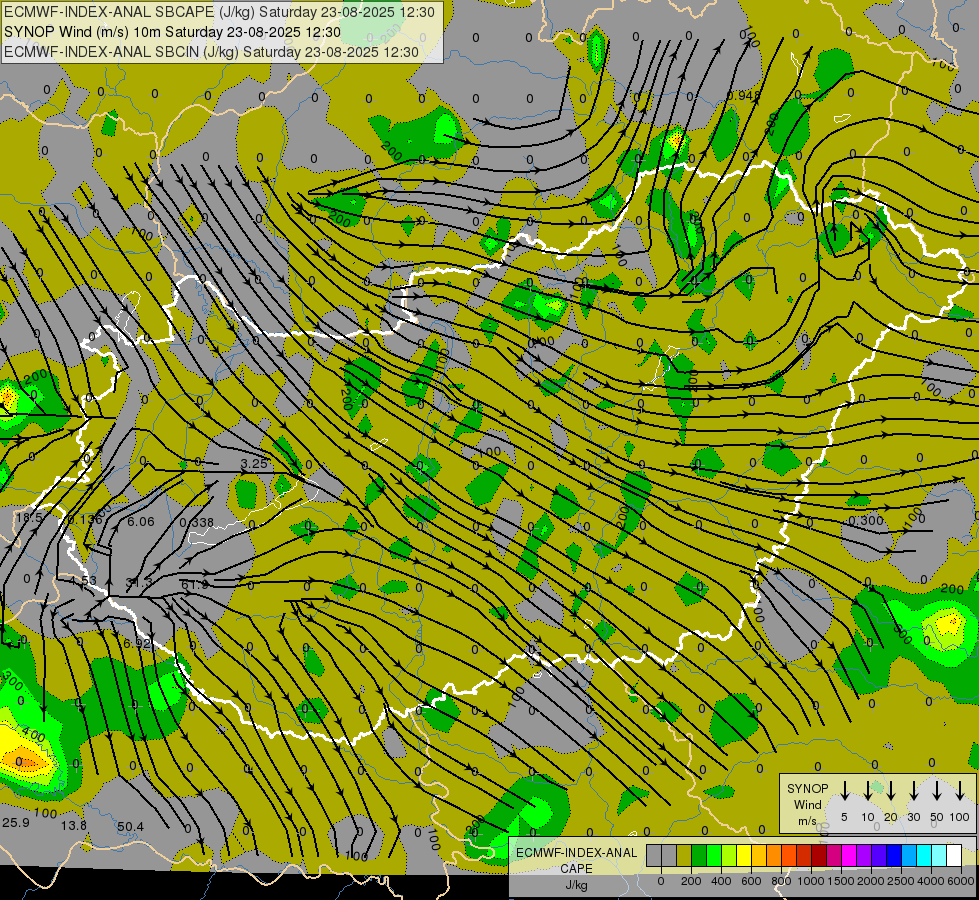979x900 pixels.
Task: Click the map value '0.300'
Action: point(866,520)
